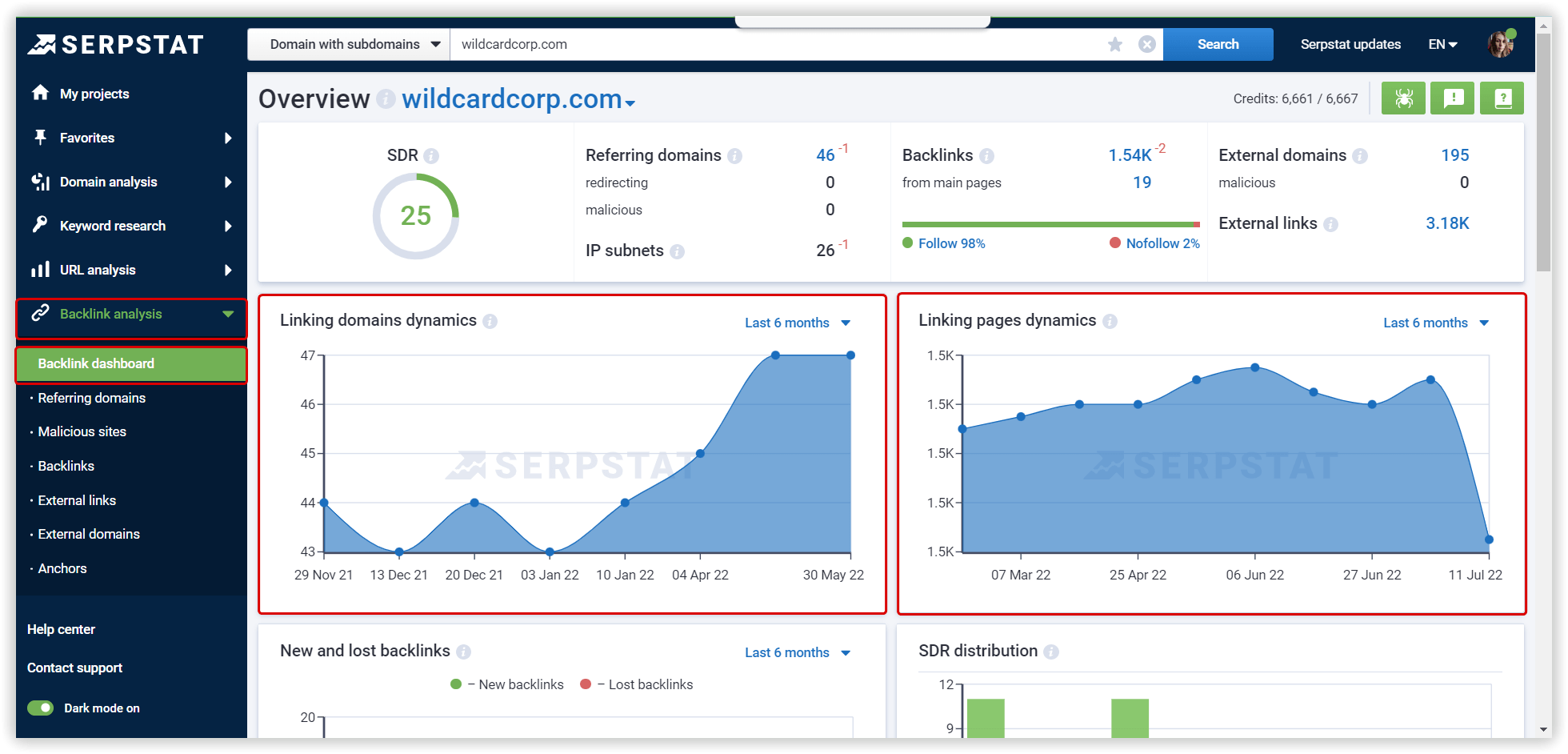The height and width of the screenshot is (754, 1568).
Task: Show info for New and lost backlinks
Action: point(463,652)
